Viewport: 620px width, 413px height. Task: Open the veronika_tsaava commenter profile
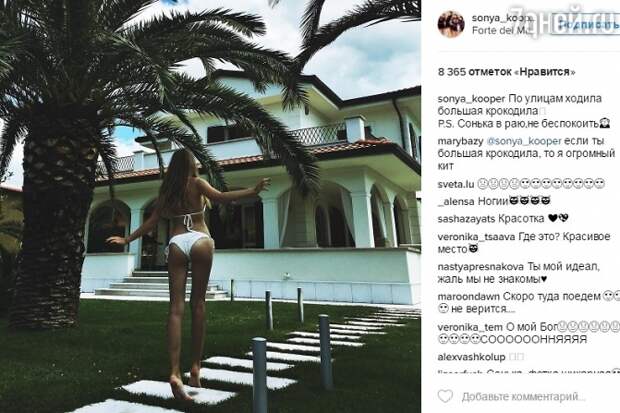(x=476, y=237)
